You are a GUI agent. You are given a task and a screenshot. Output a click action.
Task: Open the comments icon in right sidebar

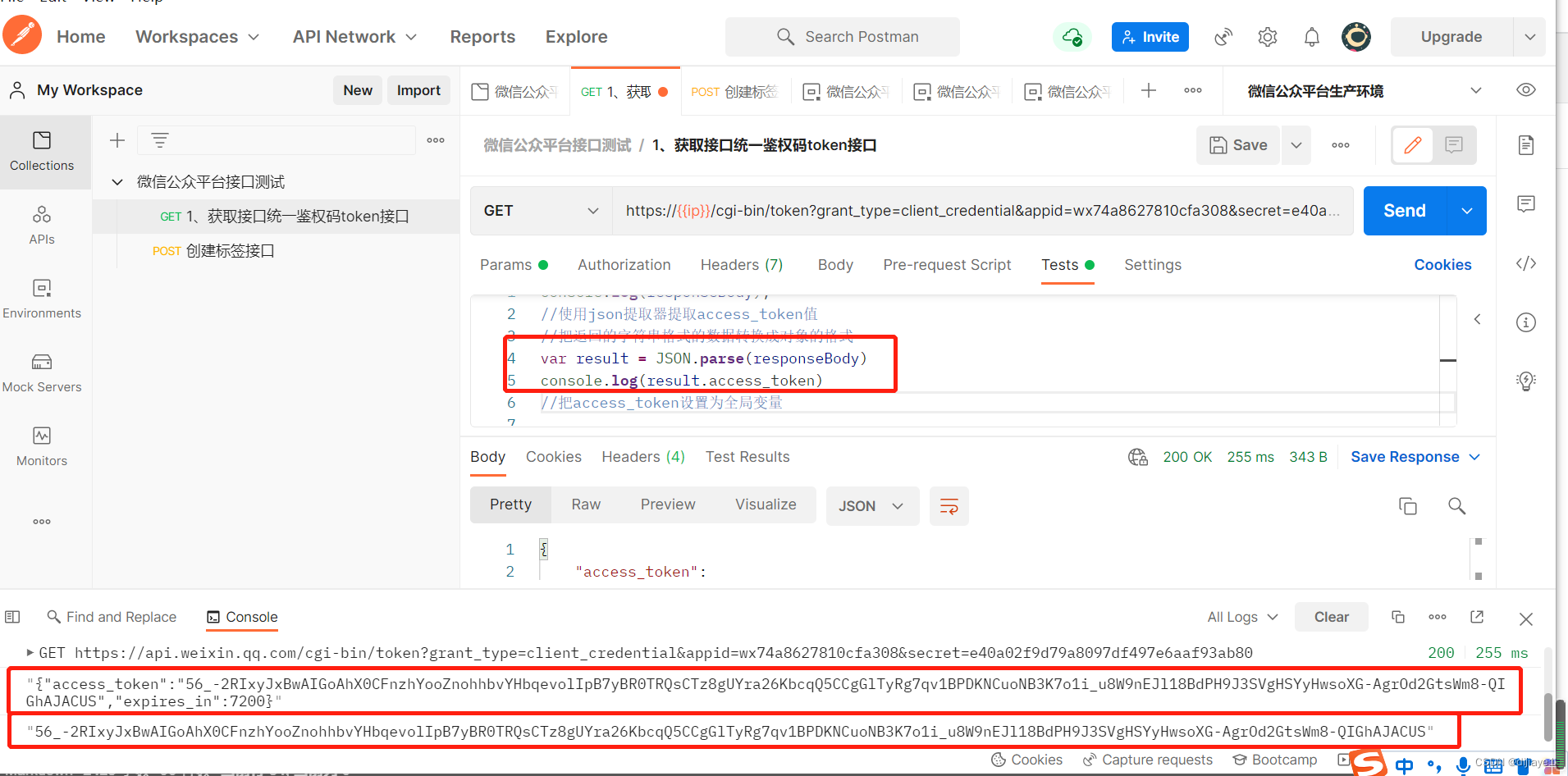(x=1526, y=203)
